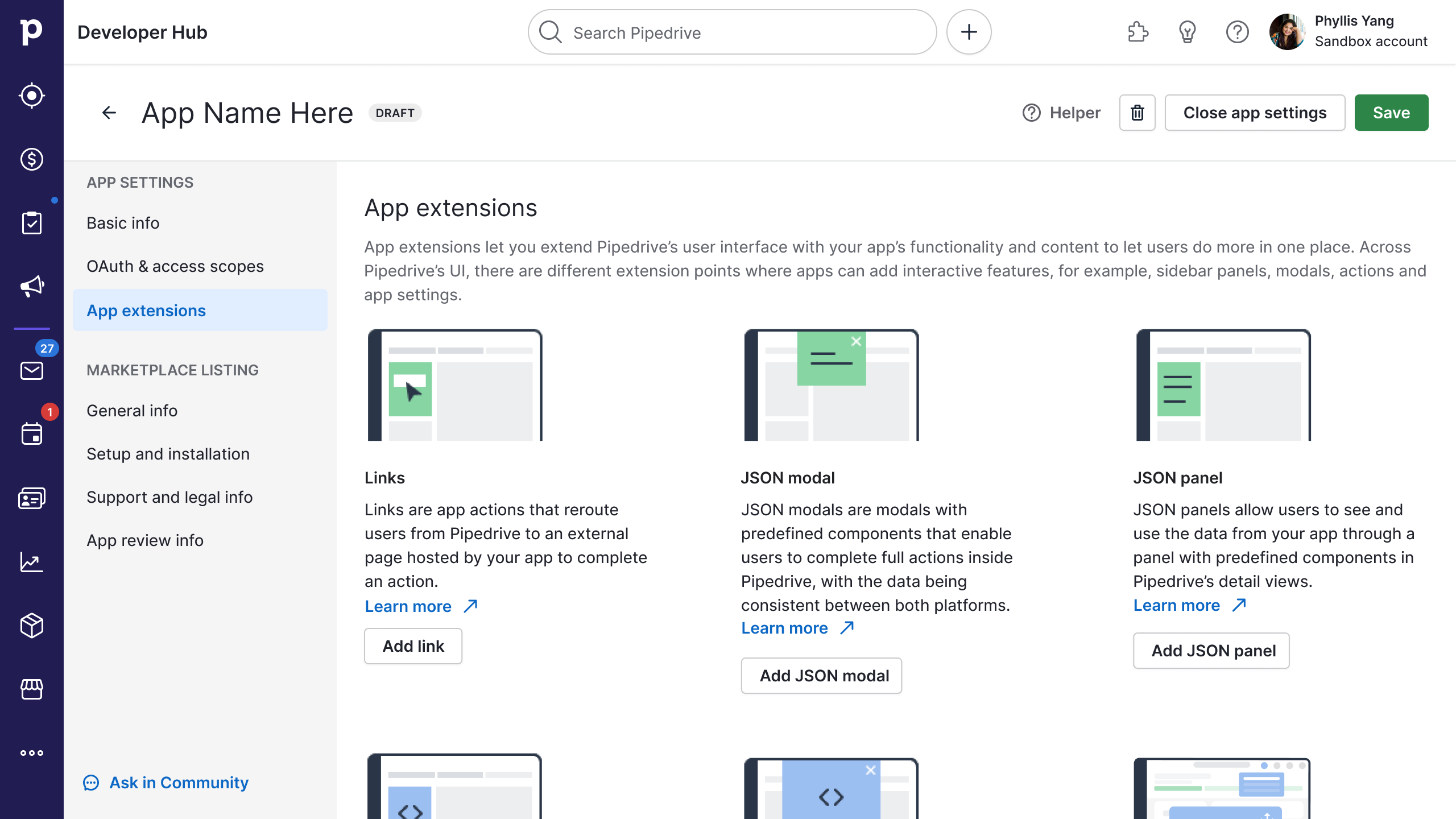Screen dimensions: 1456x819
Task: Click the plus icon to add new item
Action: pyautogui.click(x=968, y=32)
